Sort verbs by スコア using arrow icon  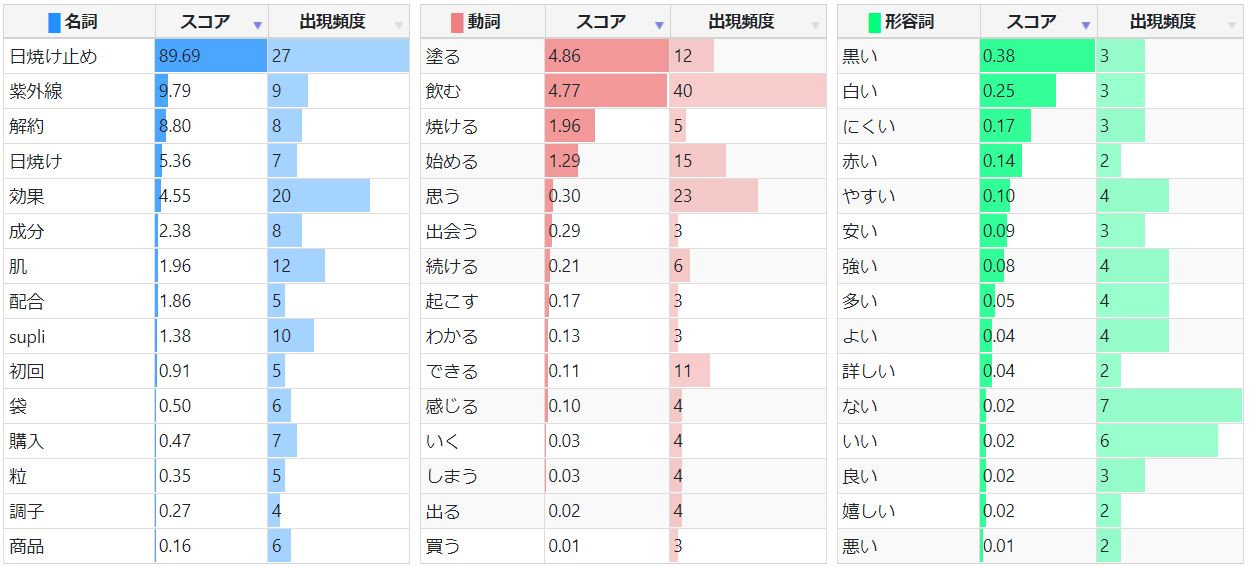[659, 24]
